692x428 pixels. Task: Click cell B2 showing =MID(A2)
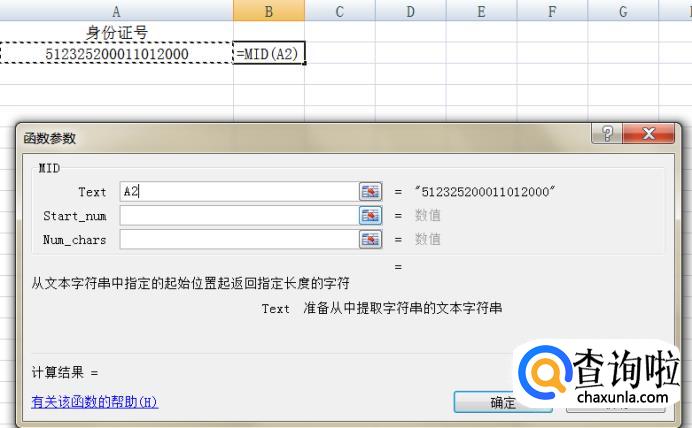269,53
